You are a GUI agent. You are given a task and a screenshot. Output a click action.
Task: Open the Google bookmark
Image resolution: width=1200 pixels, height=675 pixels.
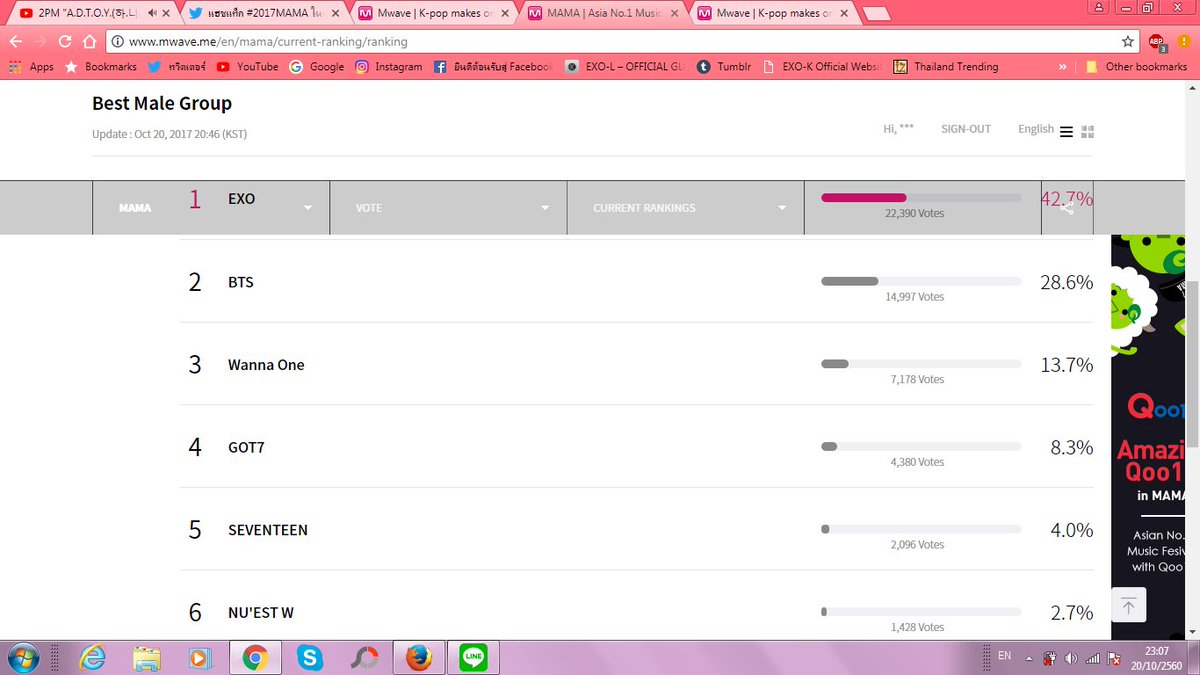(x=316, y=67)
